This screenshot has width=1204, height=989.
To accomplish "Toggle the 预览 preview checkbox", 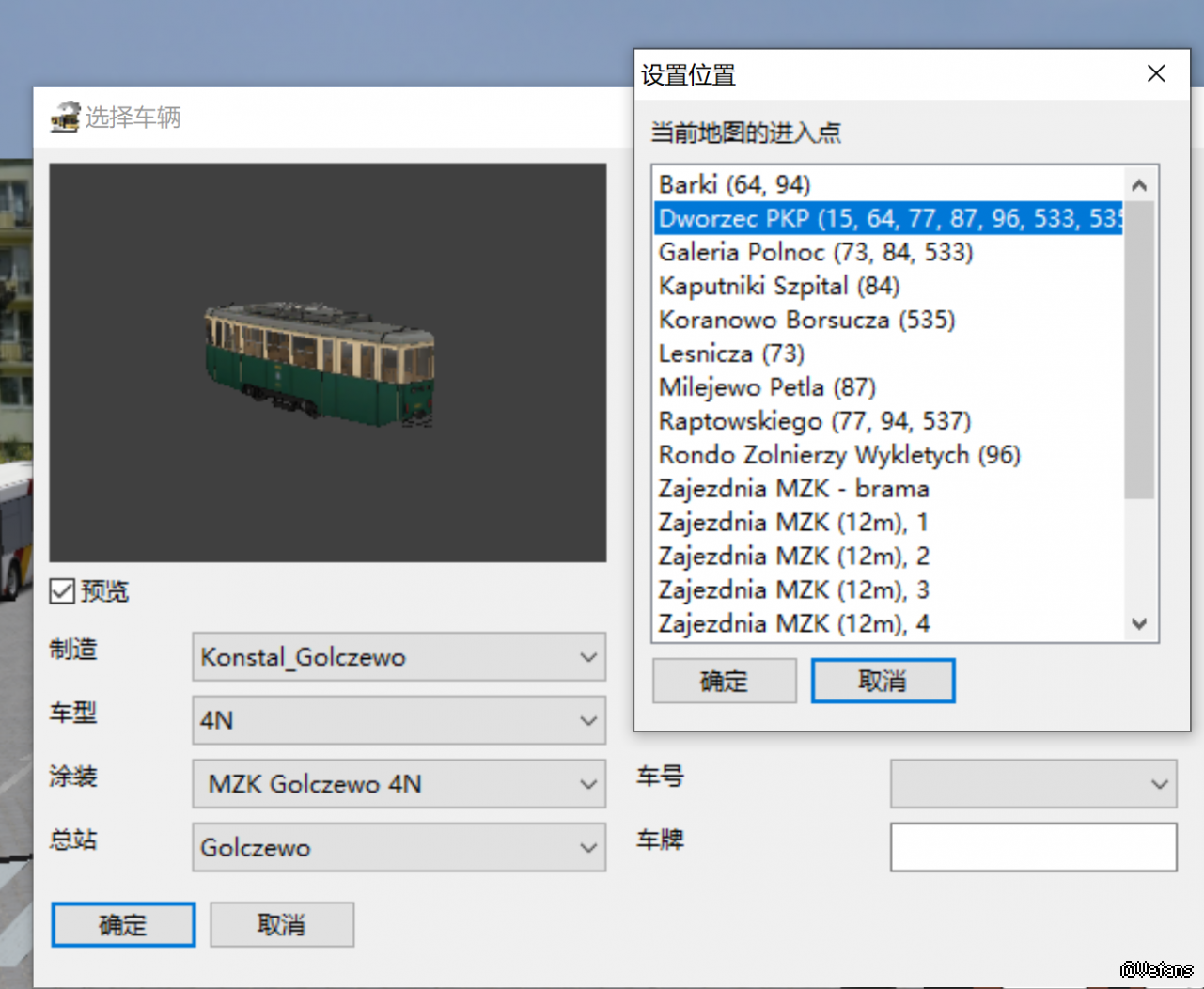I will (62, 591).
